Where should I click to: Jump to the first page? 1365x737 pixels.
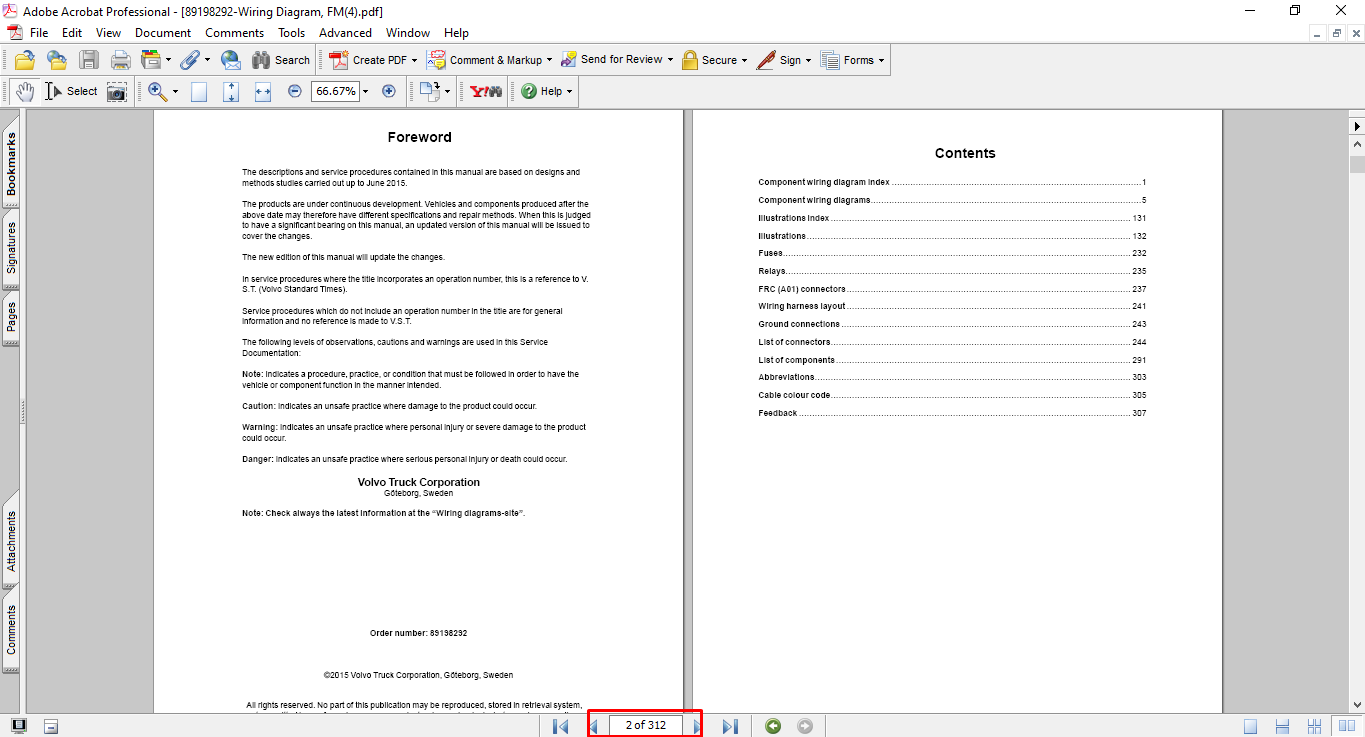tap(561, 726)
